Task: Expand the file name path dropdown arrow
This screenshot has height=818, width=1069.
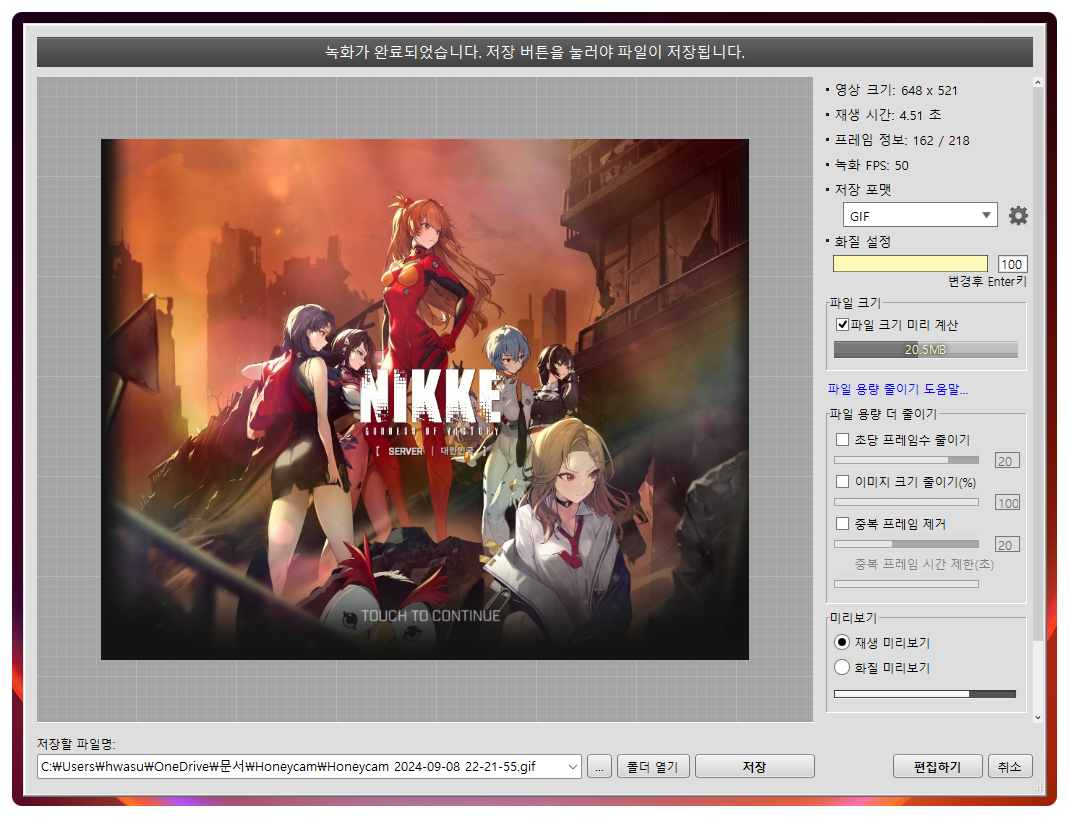Action: [x=572, y=767]
